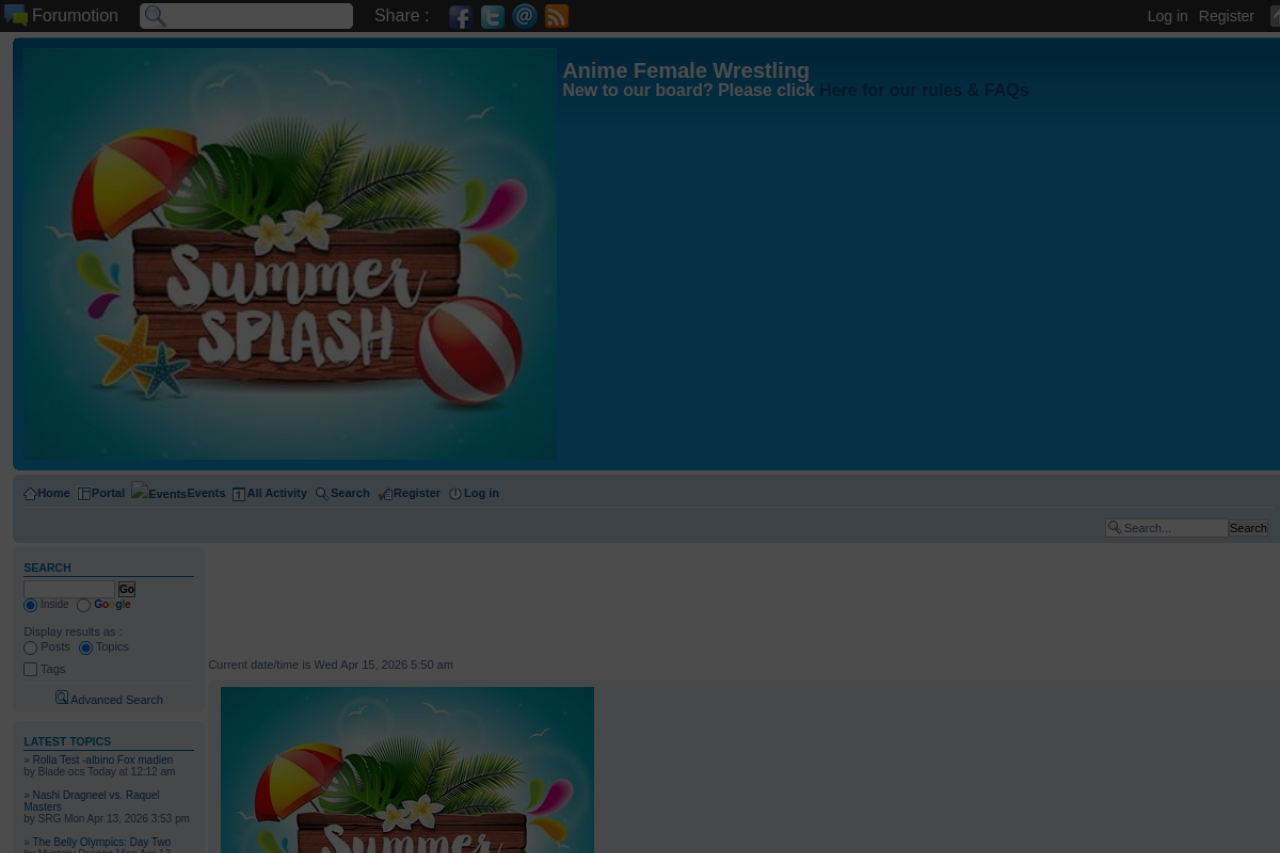
Task: Choose Posts as display results option
Action: pos(30,648)
